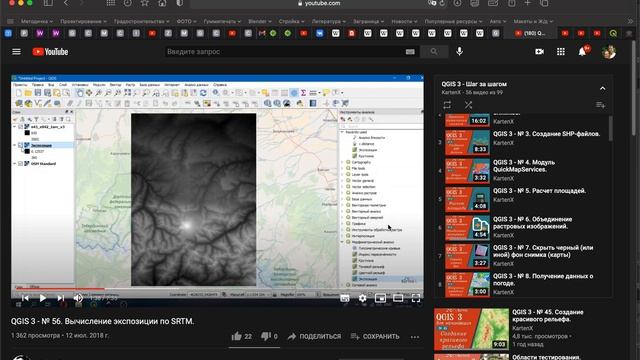This screenshot has height=360, width=640.
Task: Skip to the previous video in player
Action: [x=25, y=298]
